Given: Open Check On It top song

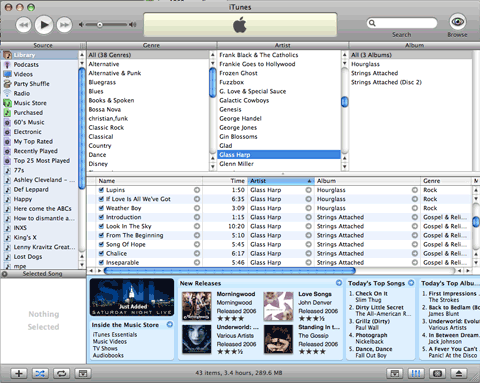Looking at the screenshot, I should click(371, 294).
